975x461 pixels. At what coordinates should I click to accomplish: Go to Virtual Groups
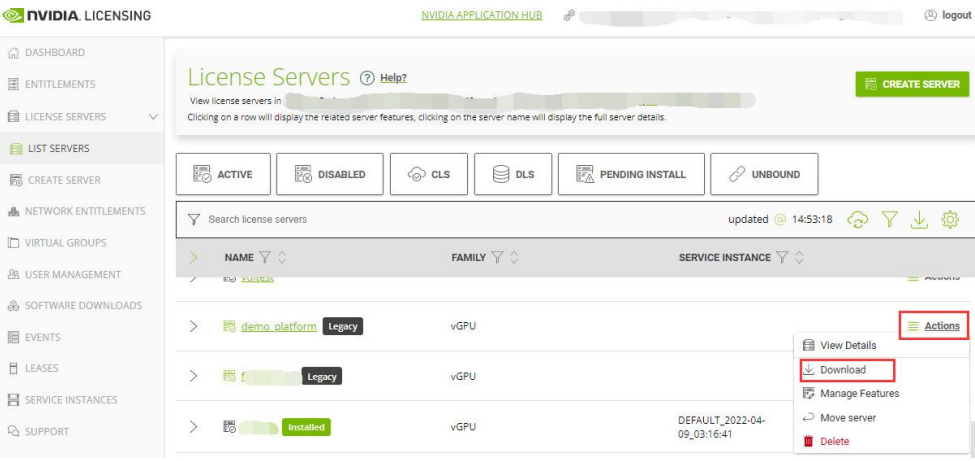[x=57, y=243]
